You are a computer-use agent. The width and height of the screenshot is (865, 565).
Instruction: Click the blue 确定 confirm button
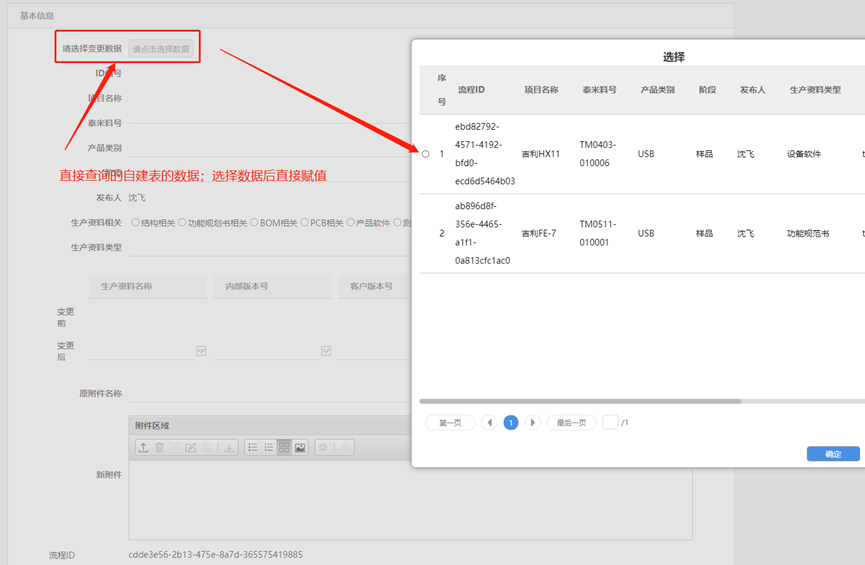pos(833,454)
